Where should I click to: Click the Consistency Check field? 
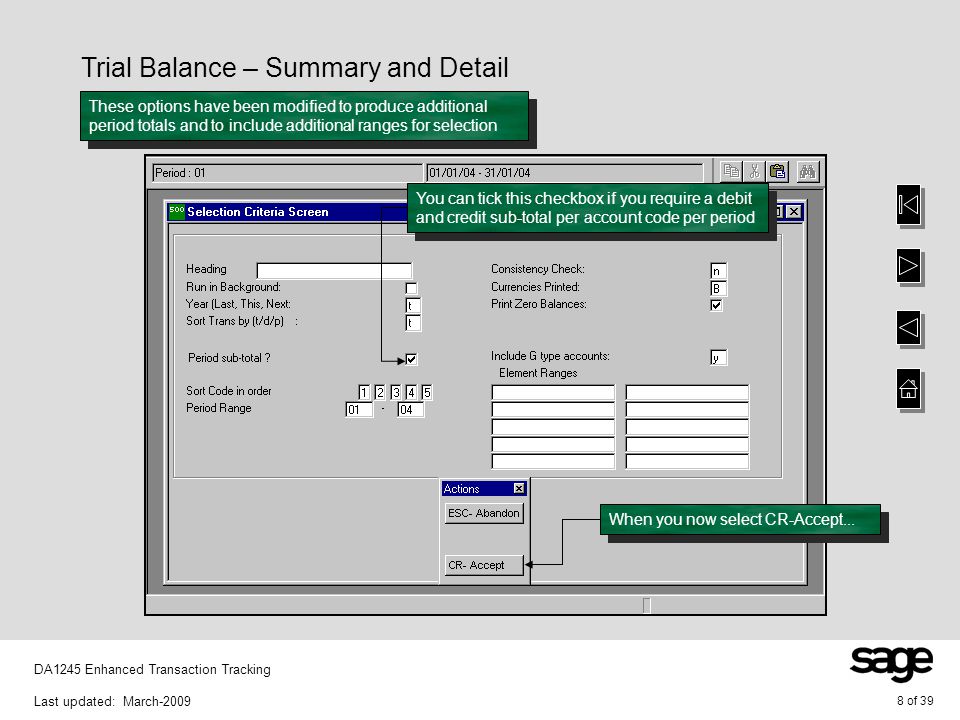point(718,271)
